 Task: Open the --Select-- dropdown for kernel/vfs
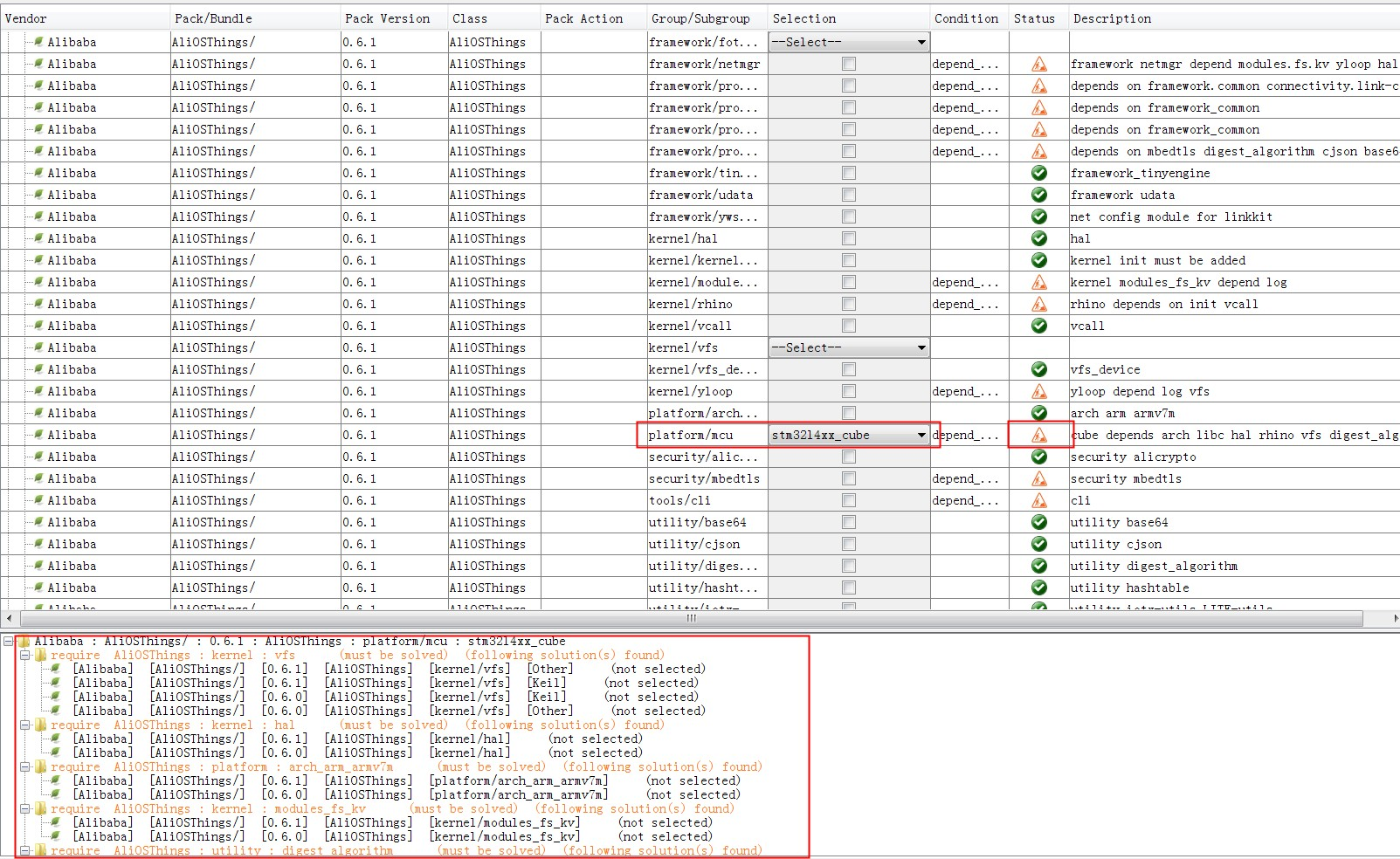849,347
